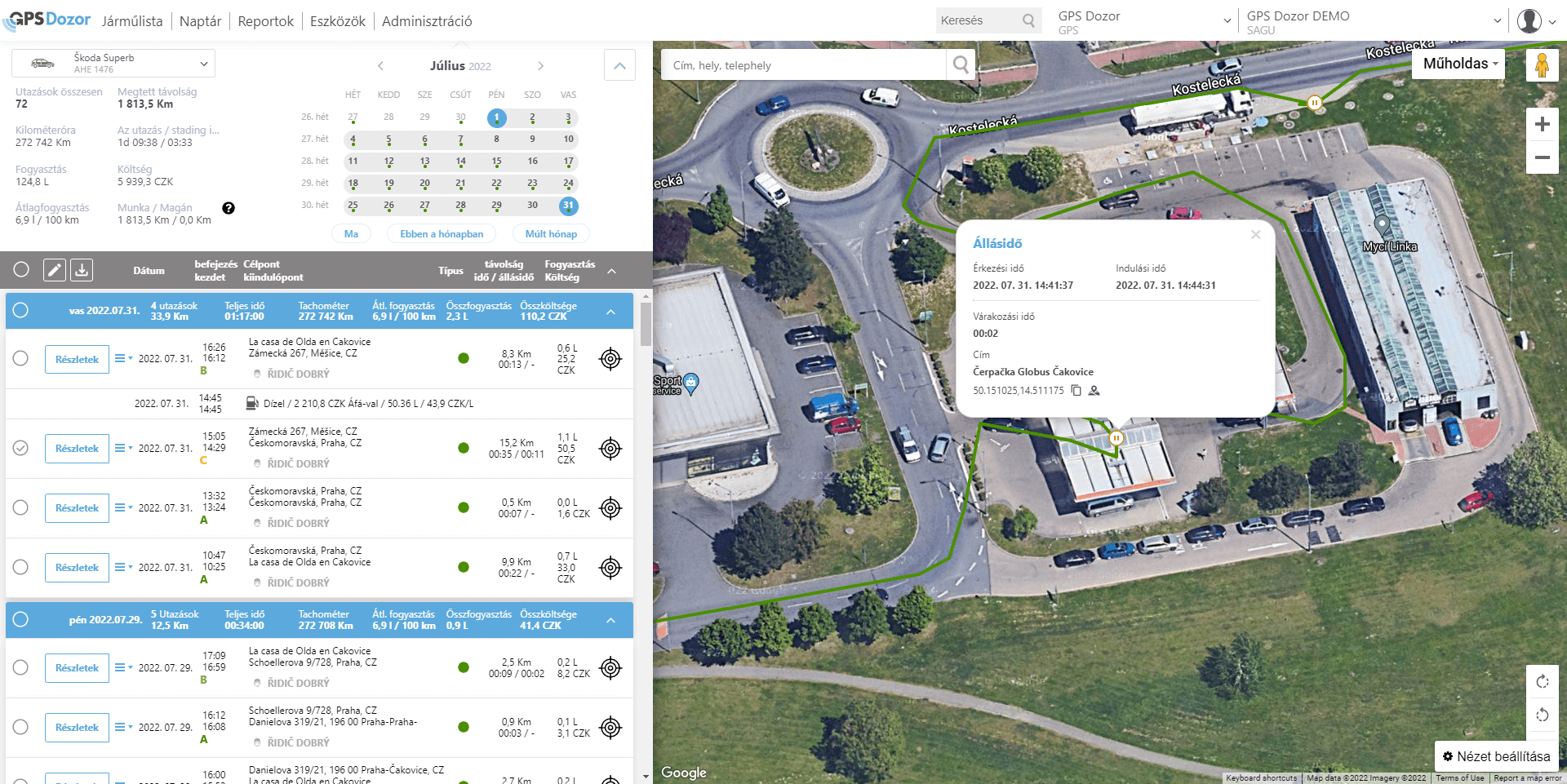Screen dimensions: 1567x784
Task: Select July 15 in the calendar
Action: pyautogui.click(x=496, y=162)
